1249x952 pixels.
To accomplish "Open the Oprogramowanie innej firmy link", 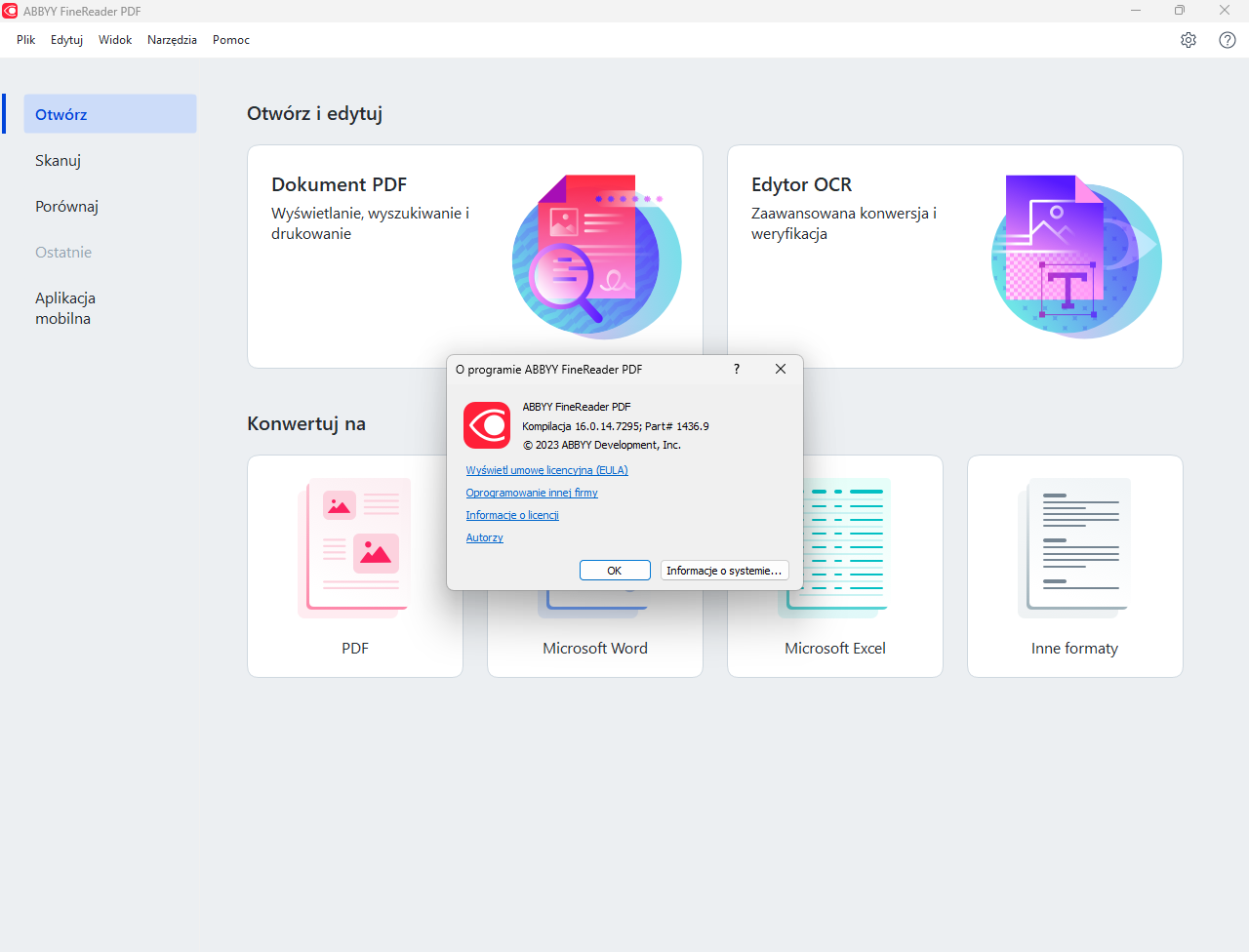I will point(532,493).
